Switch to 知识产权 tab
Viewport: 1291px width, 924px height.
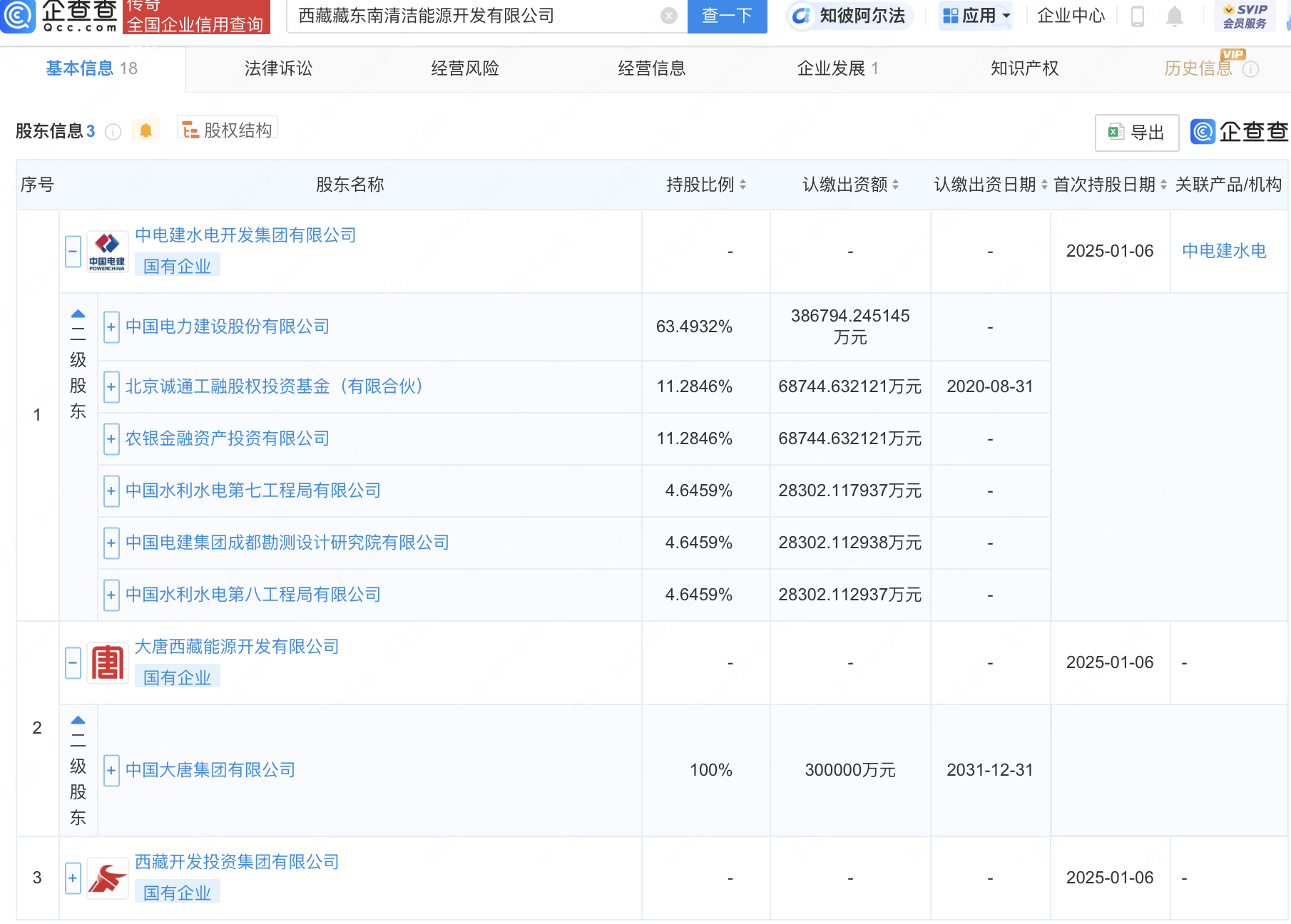(1025, 68)
